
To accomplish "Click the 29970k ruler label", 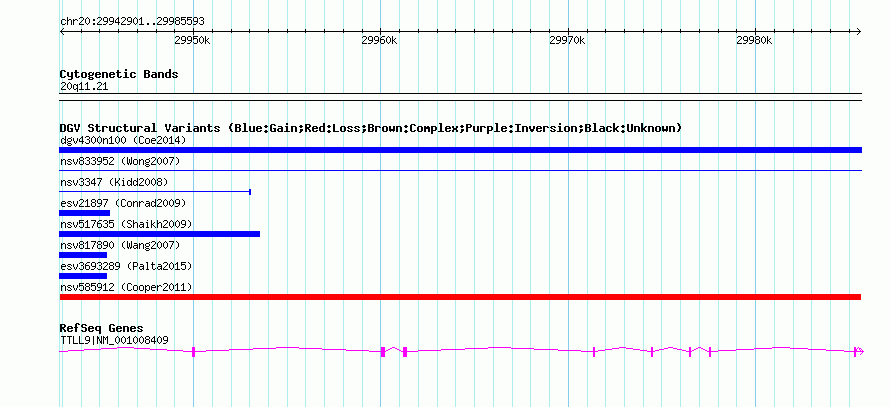I will pyautogui.click(x=567, y=40).
